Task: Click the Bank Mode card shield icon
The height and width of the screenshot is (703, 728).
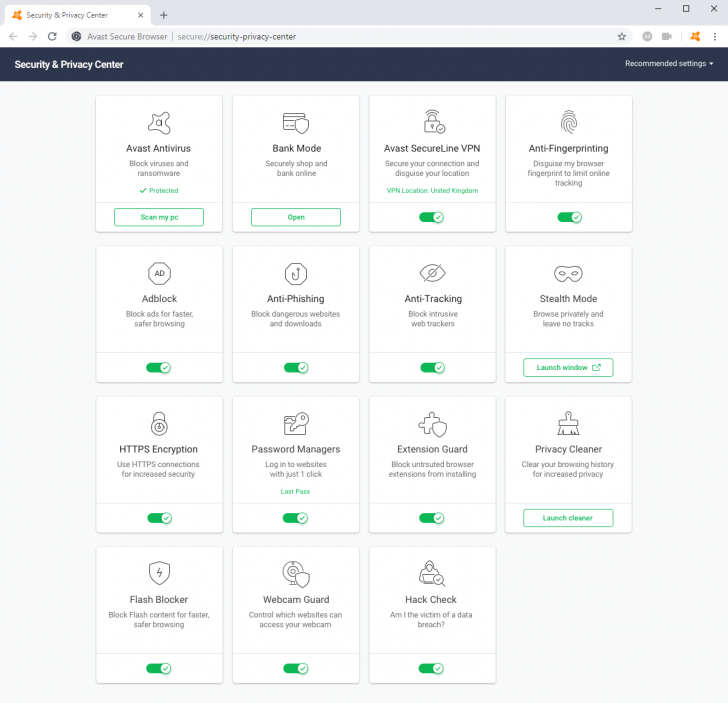Action: pyautogui.click(x=296, y=123)
